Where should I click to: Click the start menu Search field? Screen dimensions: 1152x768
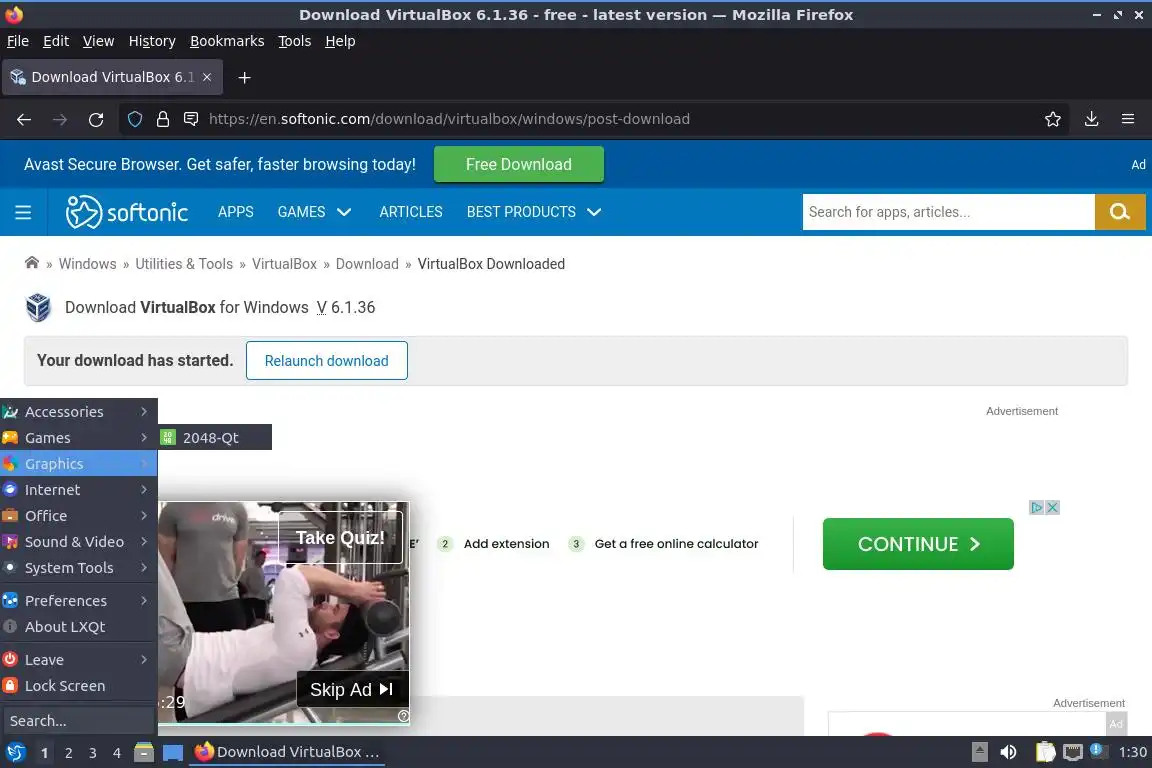[78, 721]
